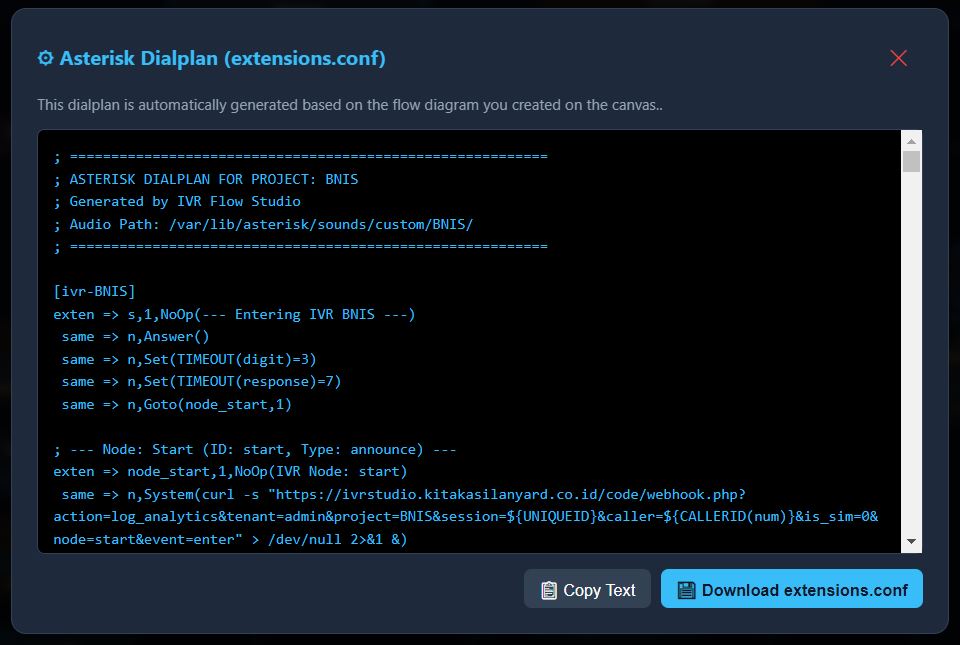This screenshot has width=960, height=645.
Task: Click the 'Generated by IVR Flow Studio' line
Action: pyautogui.click(x=177, y=201)
